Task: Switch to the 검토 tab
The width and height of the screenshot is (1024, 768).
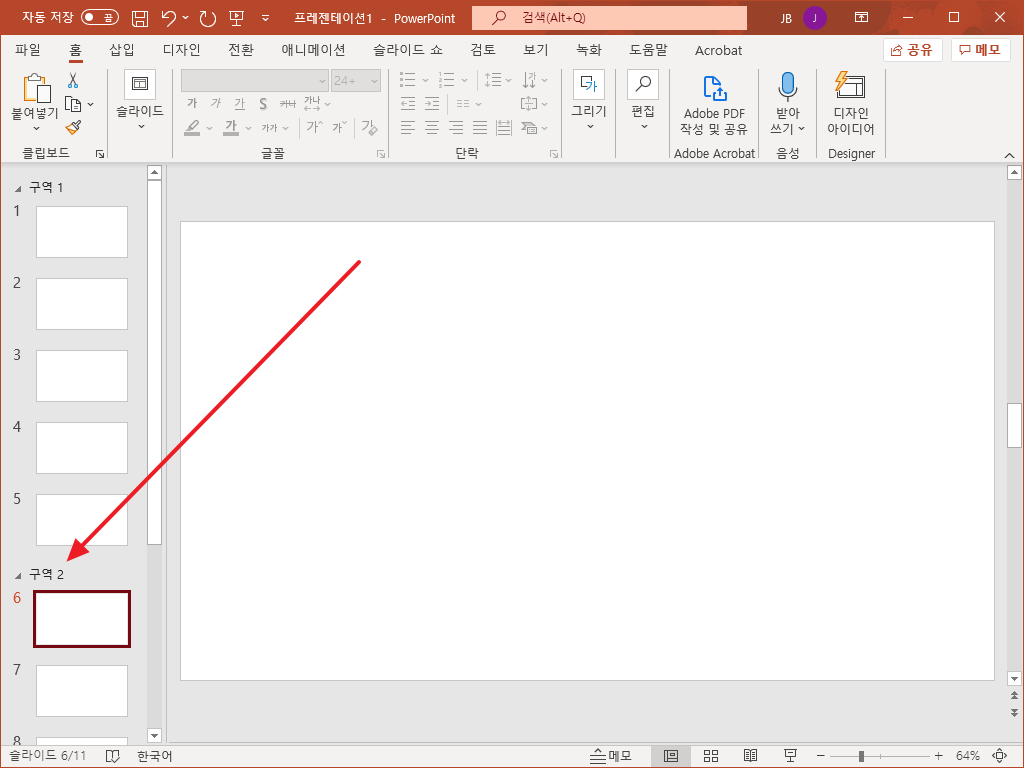Action: coord(483,50)
